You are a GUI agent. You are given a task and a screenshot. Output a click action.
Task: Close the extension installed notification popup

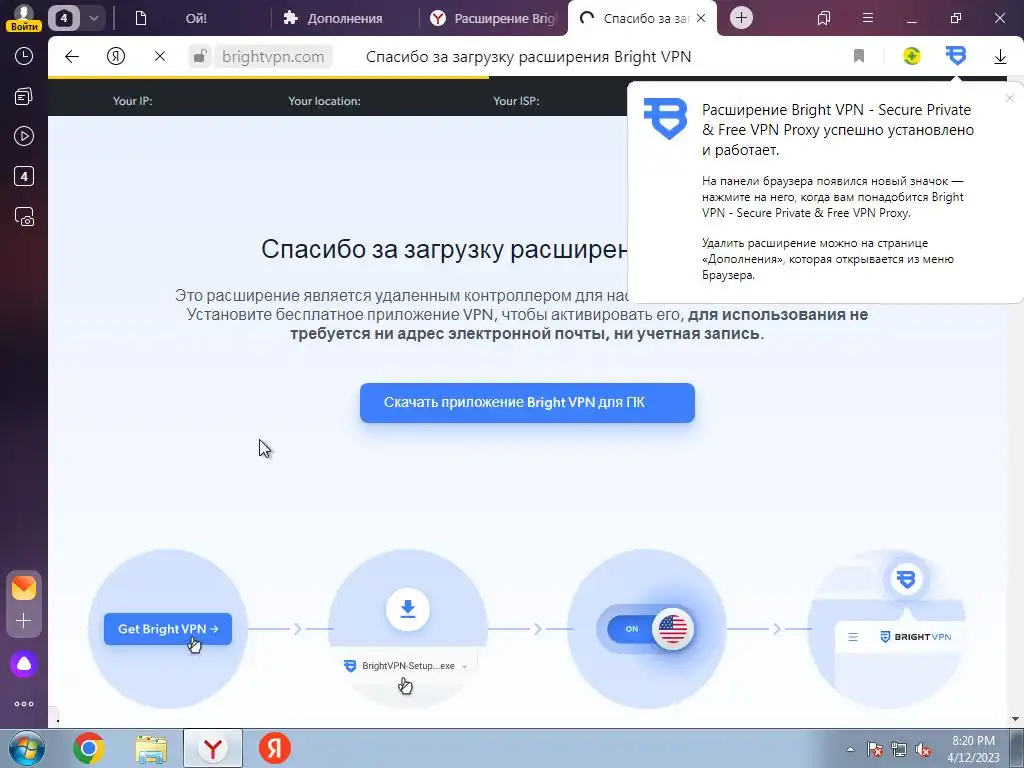[x=1010, y=98]
